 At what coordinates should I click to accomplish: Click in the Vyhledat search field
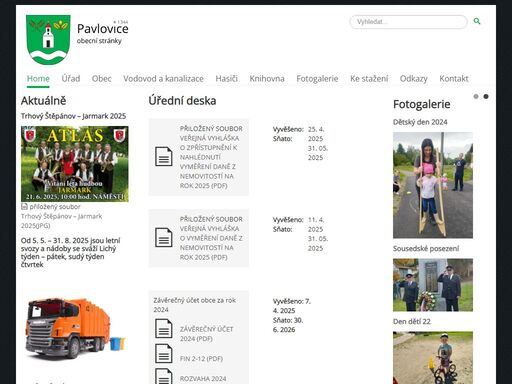coord(408,22)
